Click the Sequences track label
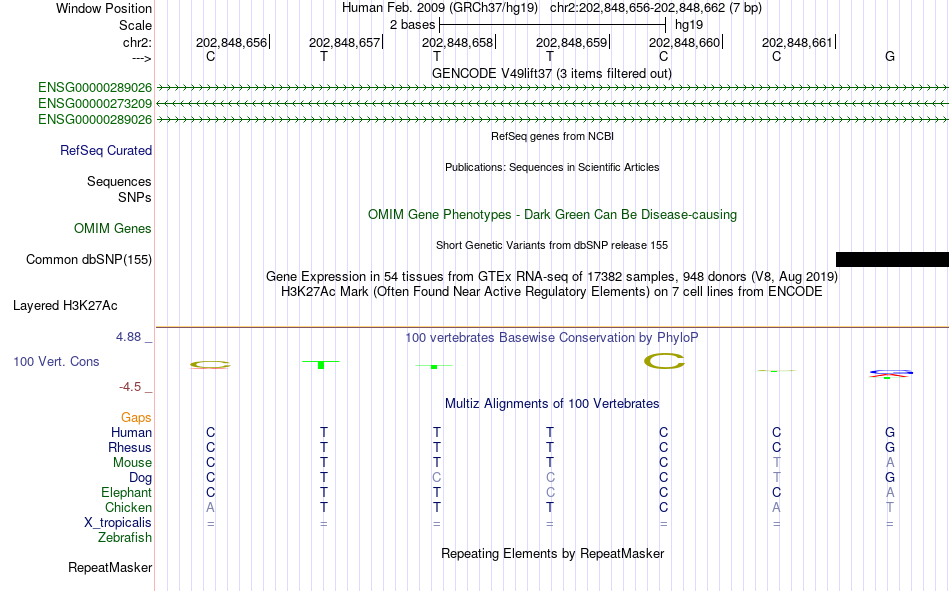 click(x=119, y=181)
